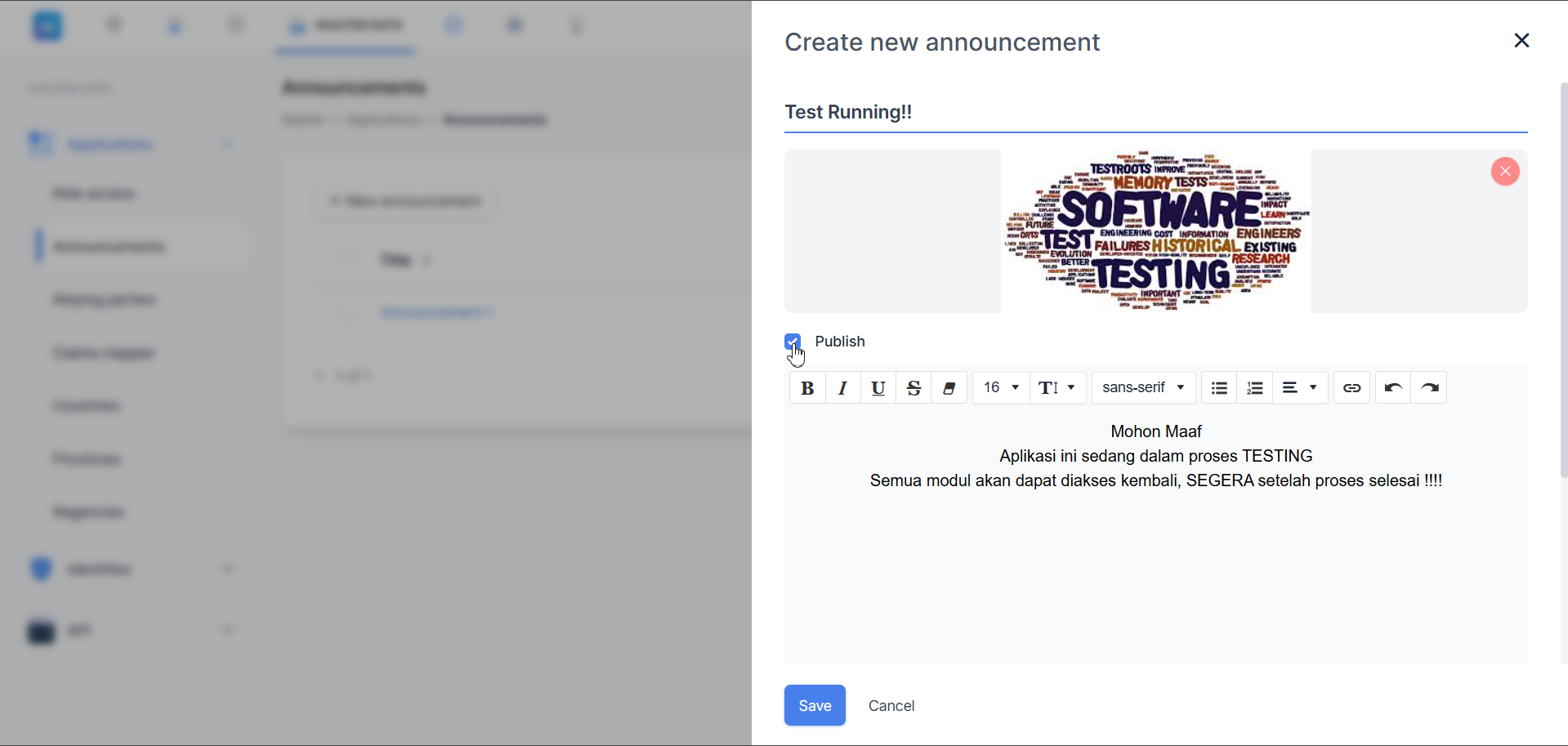
Task: Uncheck the Publish checkbox
Action: click(x=793, y=342)
